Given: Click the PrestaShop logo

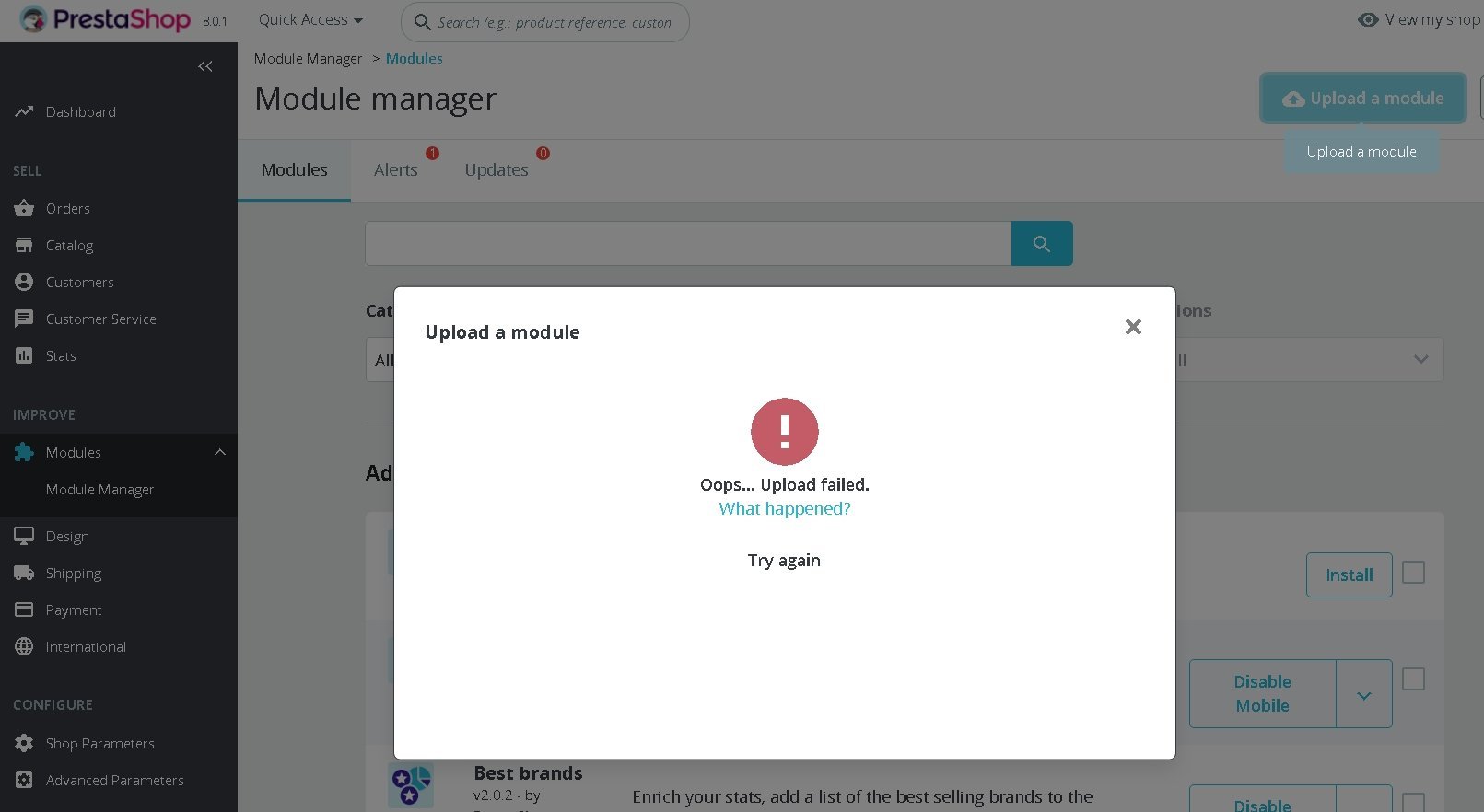Looking at the screenshot, I should point(105,19).
